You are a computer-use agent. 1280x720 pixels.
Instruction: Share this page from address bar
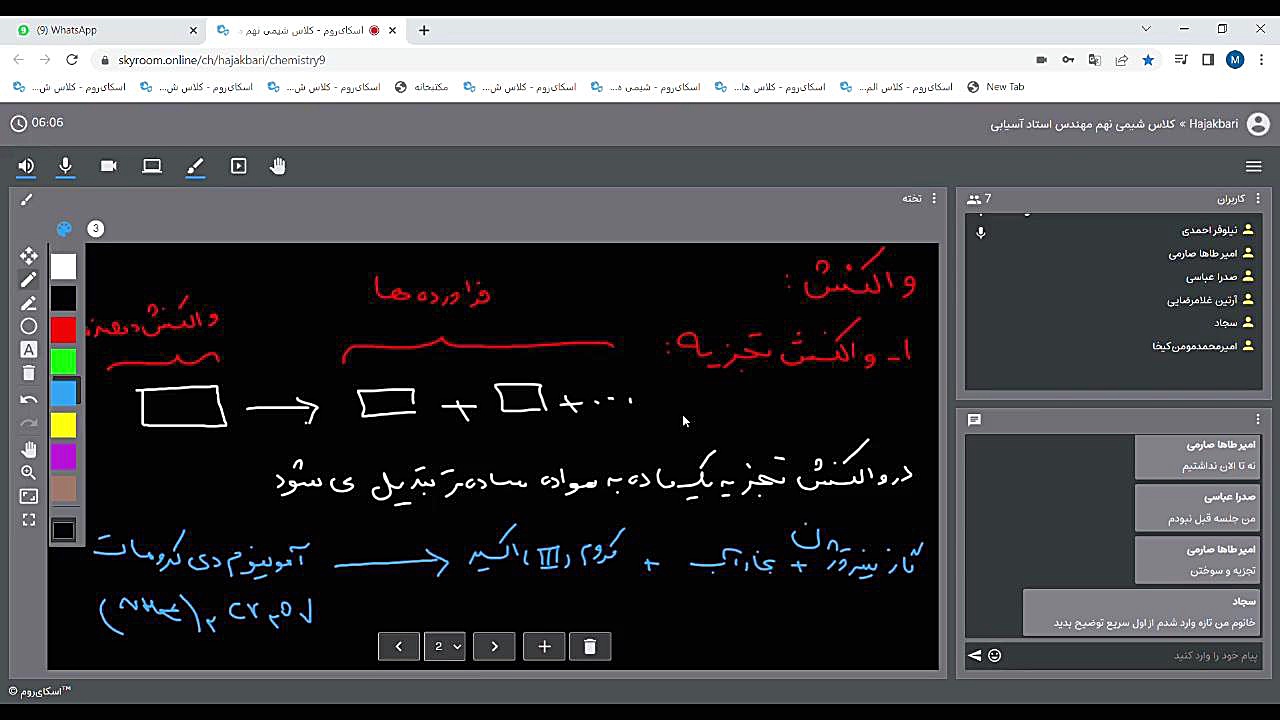[1122, 60]
